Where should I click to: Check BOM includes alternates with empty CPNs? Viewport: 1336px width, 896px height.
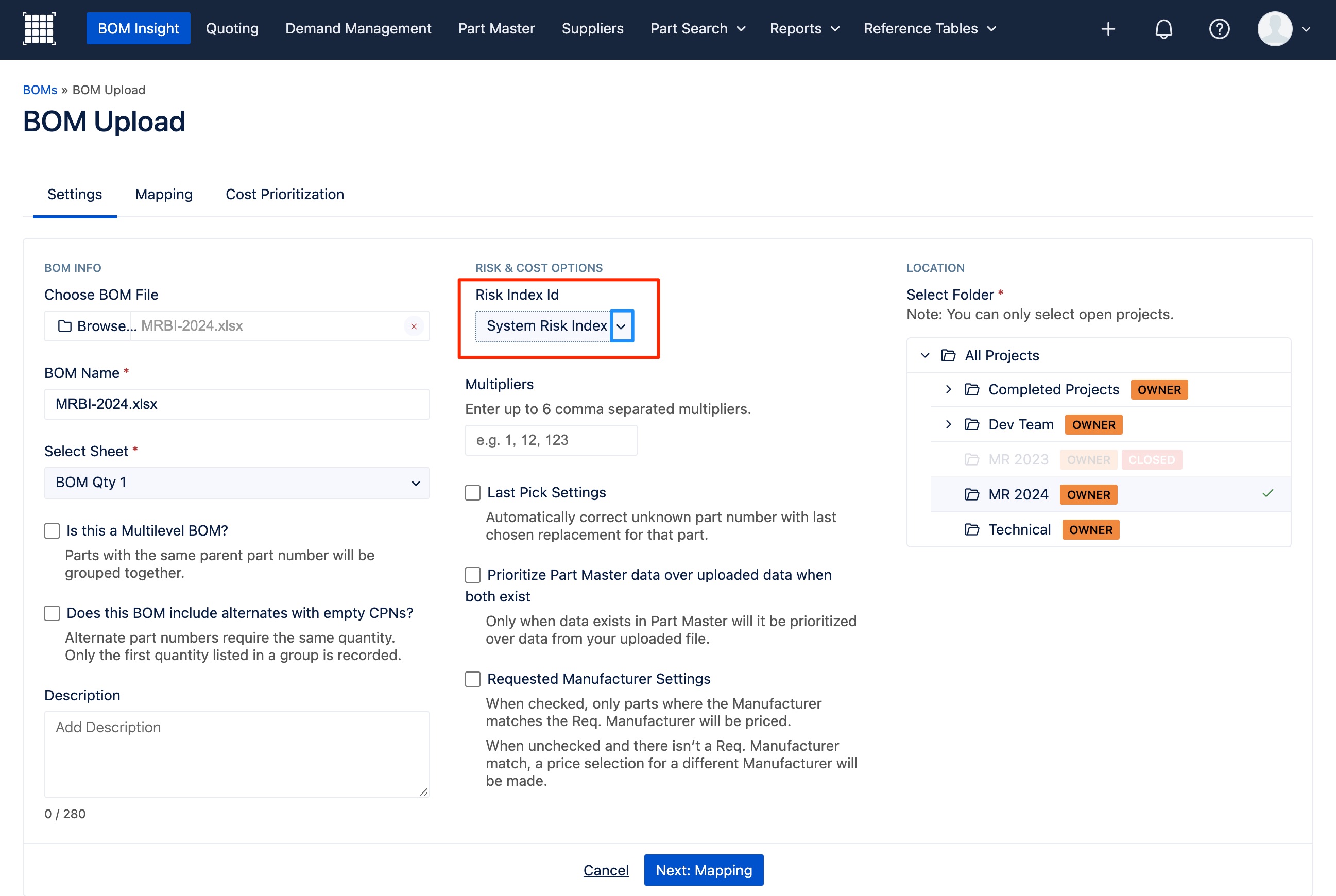(x=52, y=613)
